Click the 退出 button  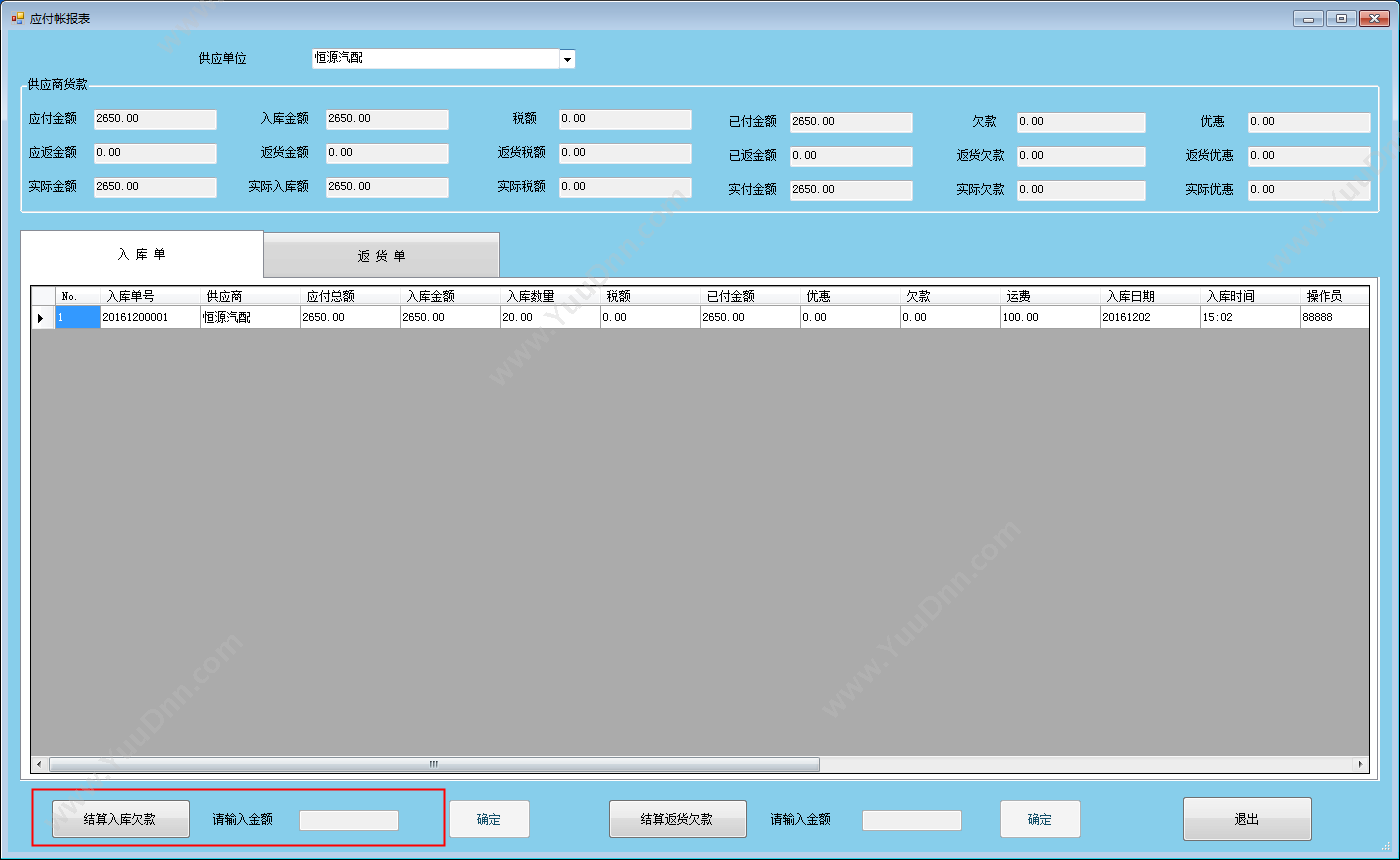[x=1247, y=819]
